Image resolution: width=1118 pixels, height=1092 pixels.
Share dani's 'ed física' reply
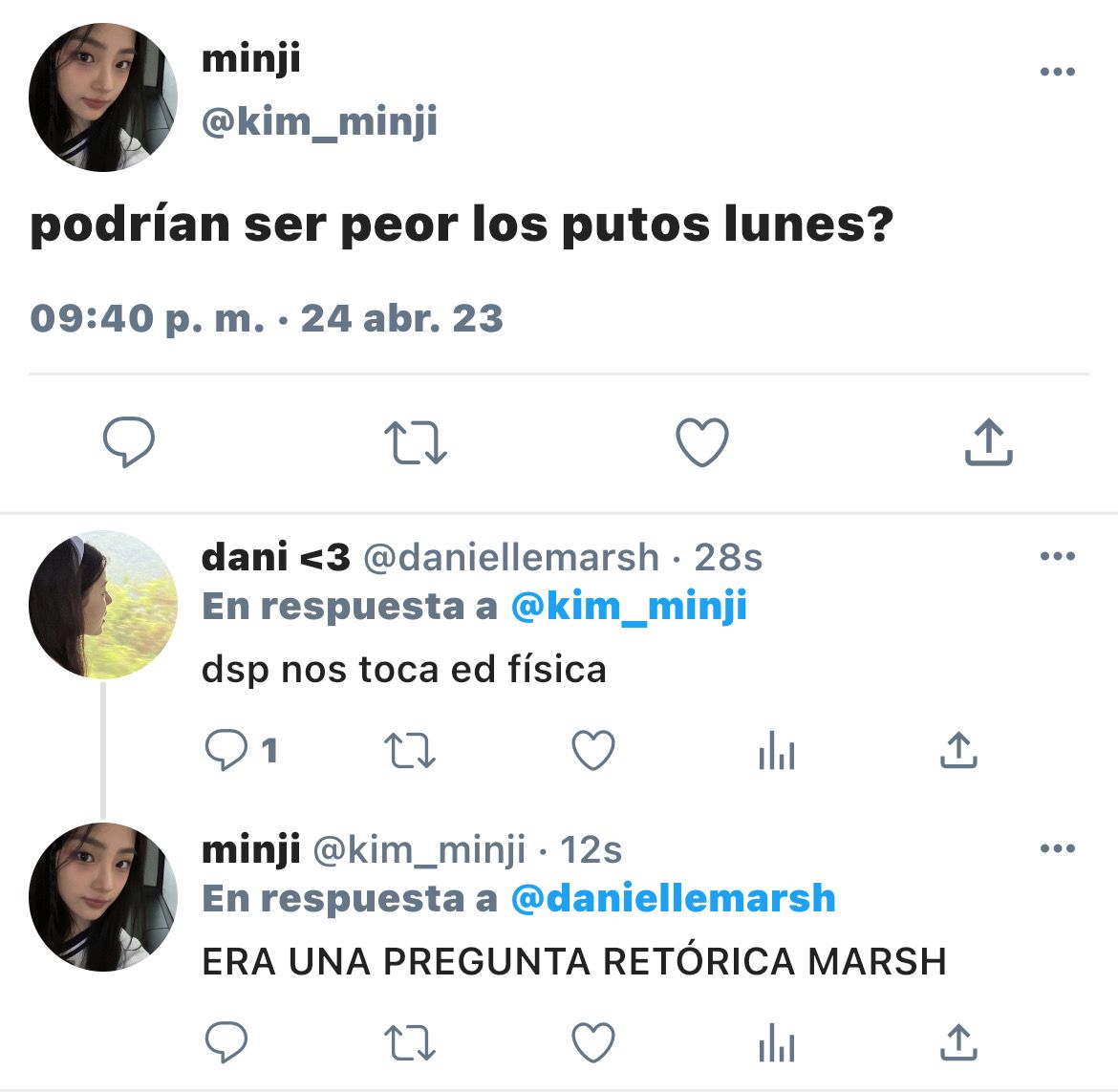959,750
